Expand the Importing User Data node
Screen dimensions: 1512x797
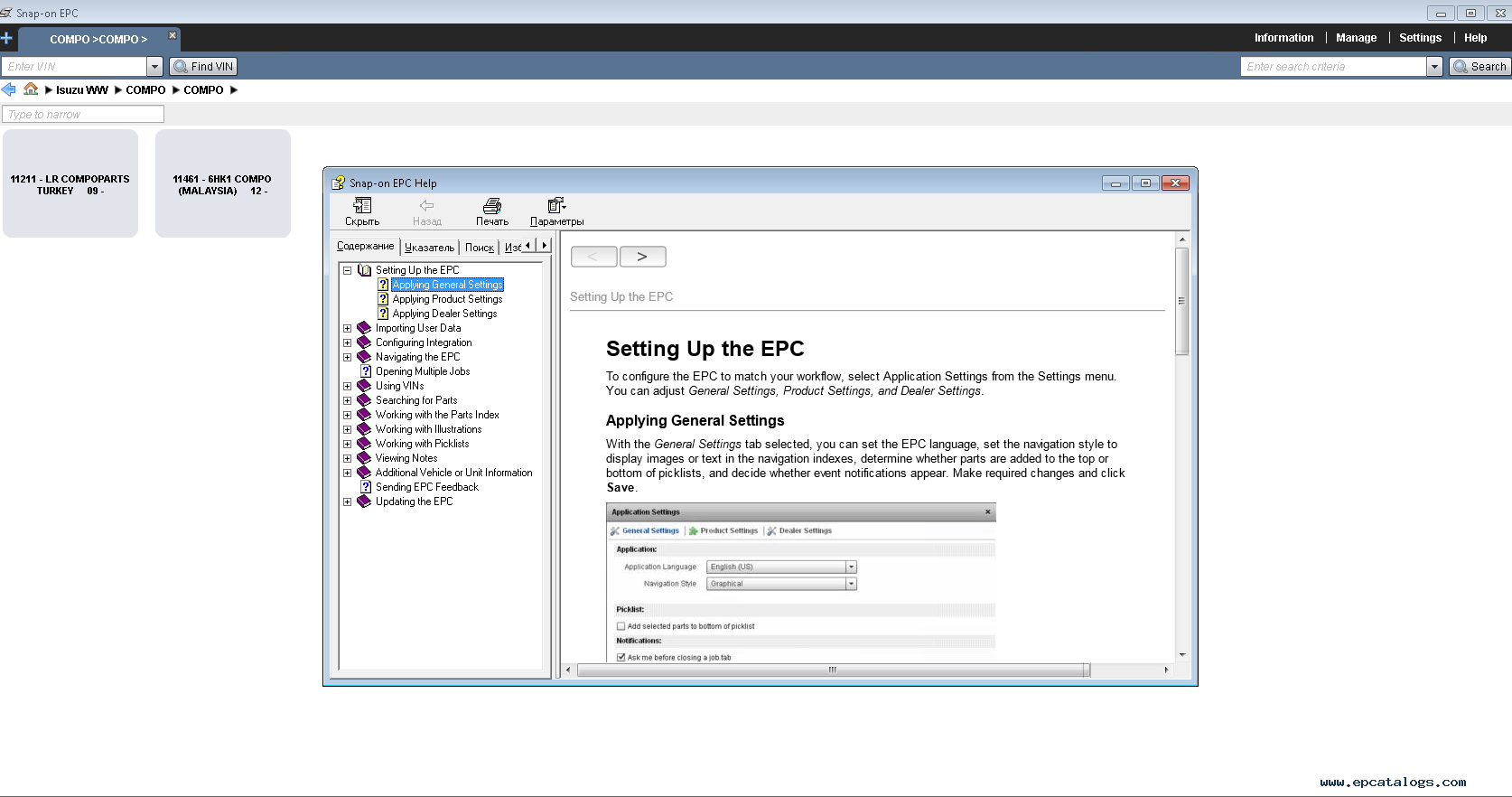347,328
